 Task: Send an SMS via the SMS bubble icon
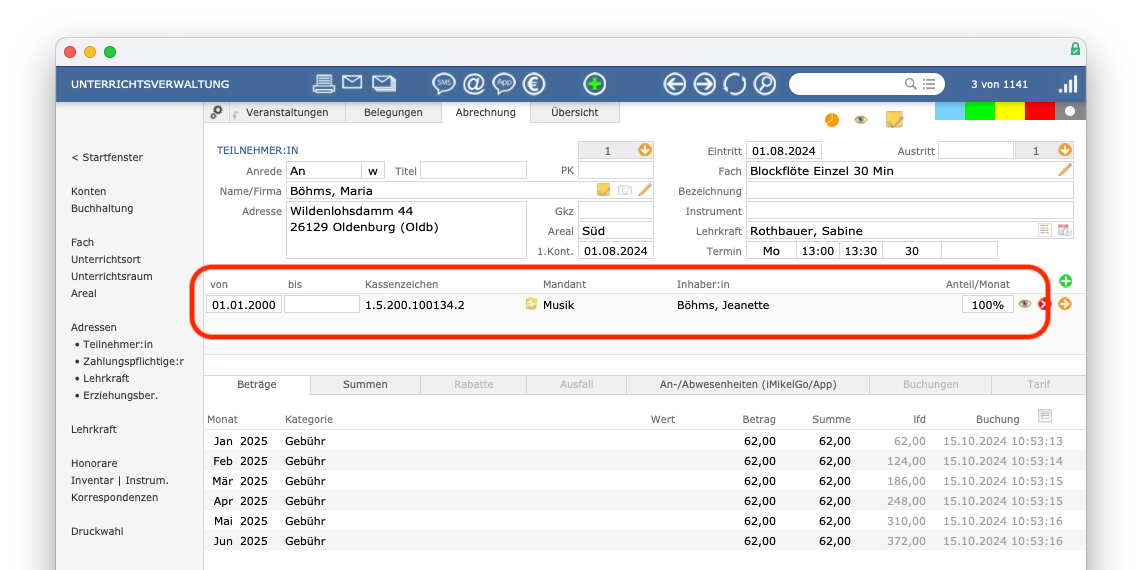coord(444,84)
